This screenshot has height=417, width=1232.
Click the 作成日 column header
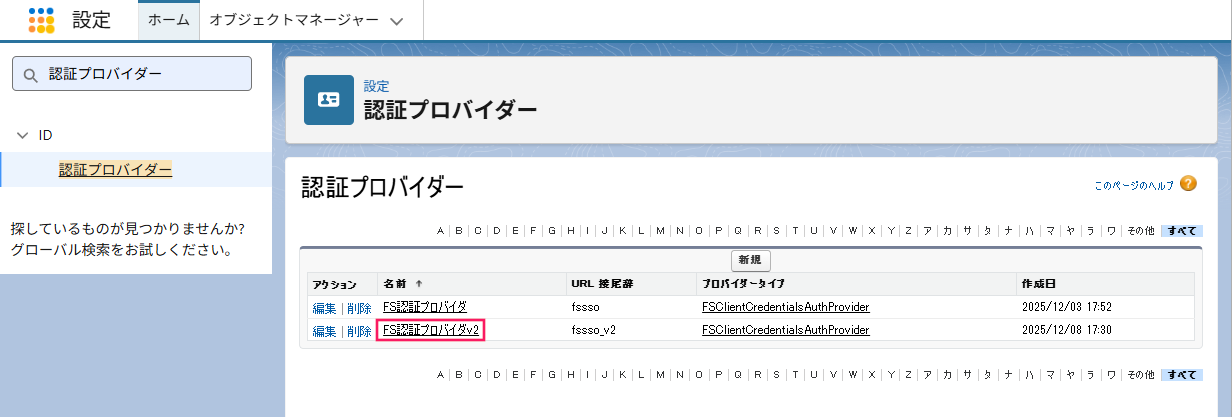click(1038, 284)
